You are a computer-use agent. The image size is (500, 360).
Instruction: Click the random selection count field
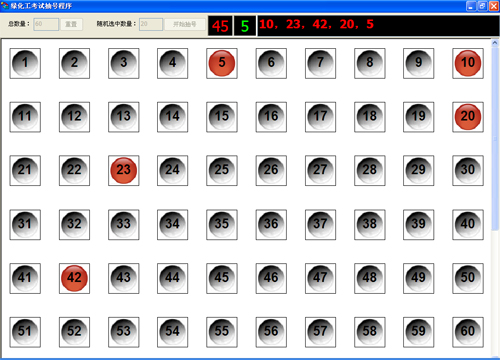[x=151, y=24]
